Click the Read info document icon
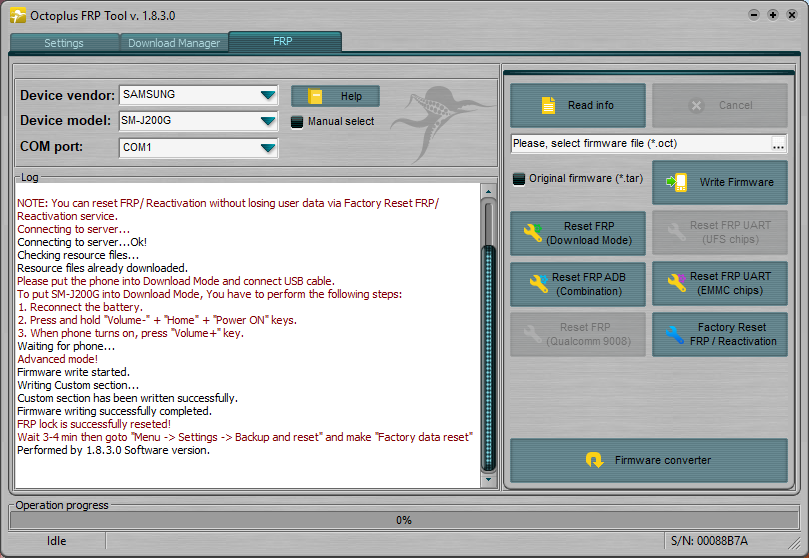The height and width of the screenshot is (558, 809). [548, 105]
